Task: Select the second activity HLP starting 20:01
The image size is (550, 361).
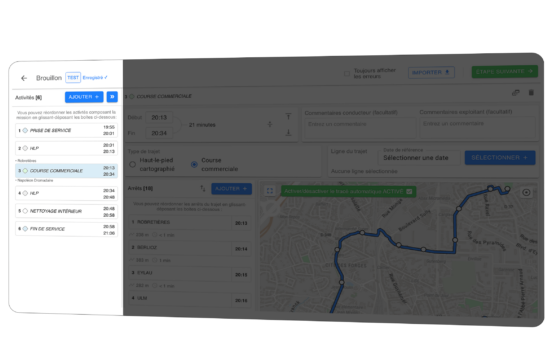Action: (66, 148)
